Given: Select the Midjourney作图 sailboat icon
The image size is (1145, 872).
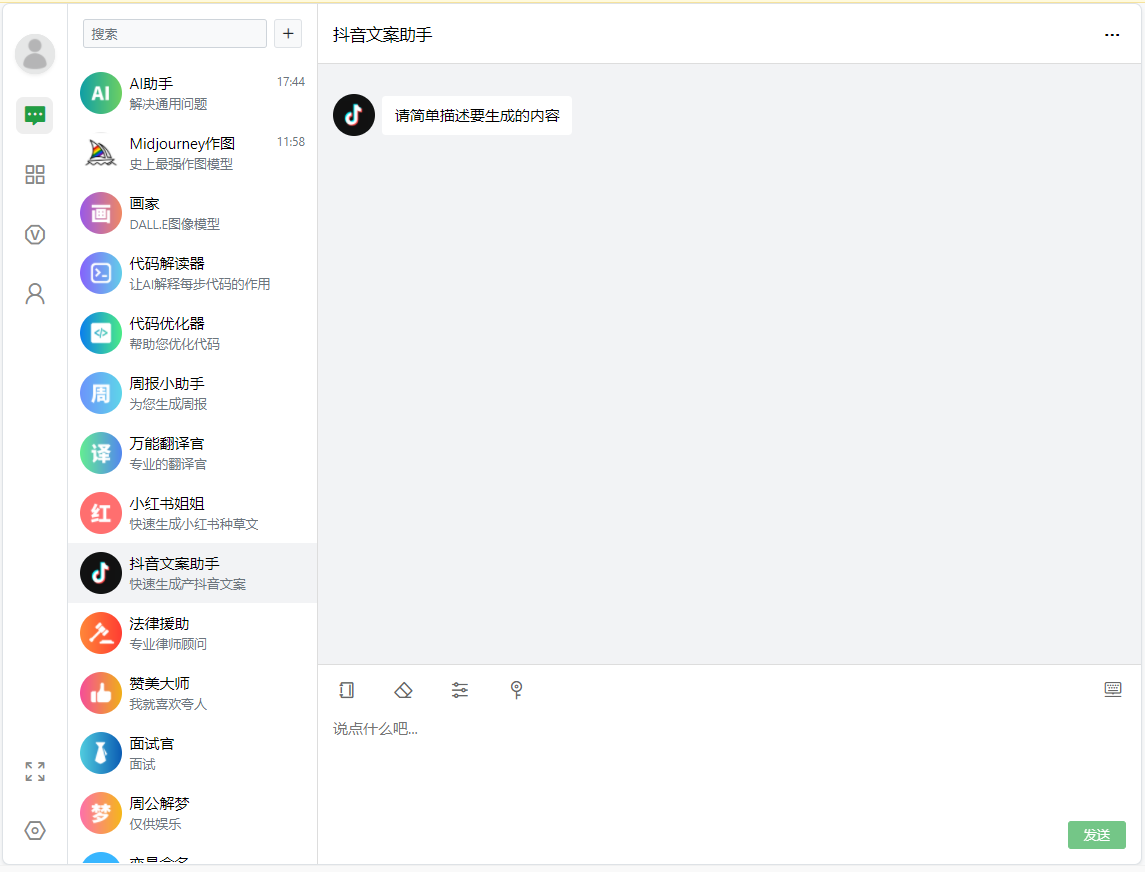Looking at the screenshot, I should click(101, 153).
